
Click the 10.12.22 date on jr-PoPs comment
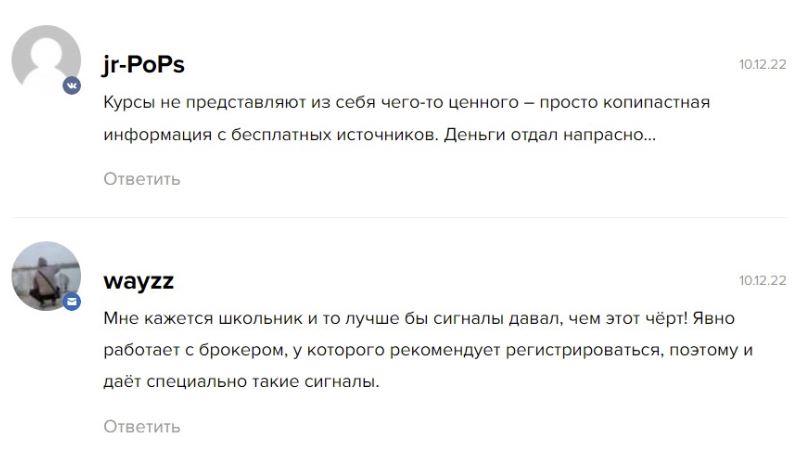(762, 64)
